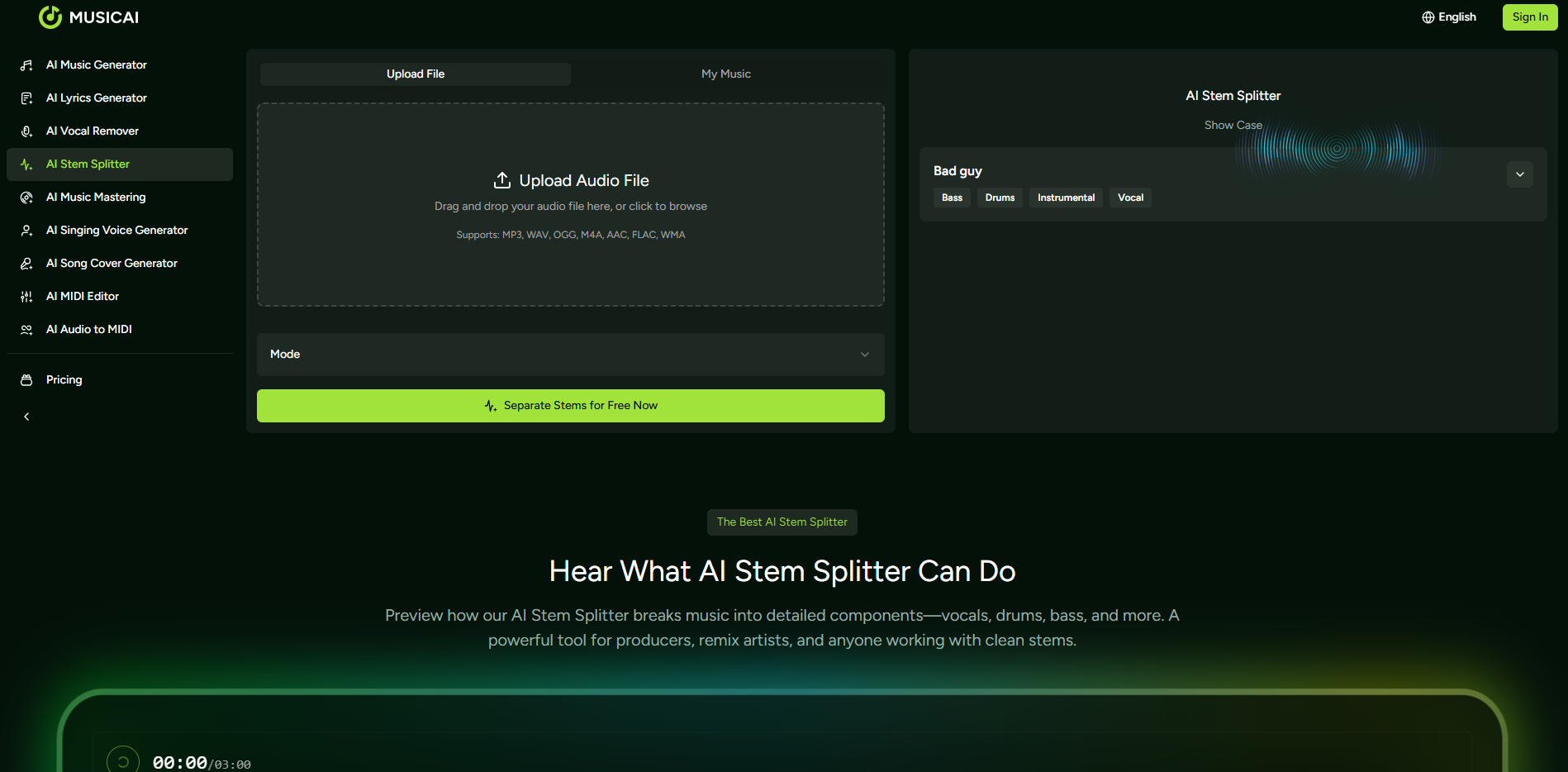Select the AI Singing Voice Generator icon

click(x=26, y=231)
